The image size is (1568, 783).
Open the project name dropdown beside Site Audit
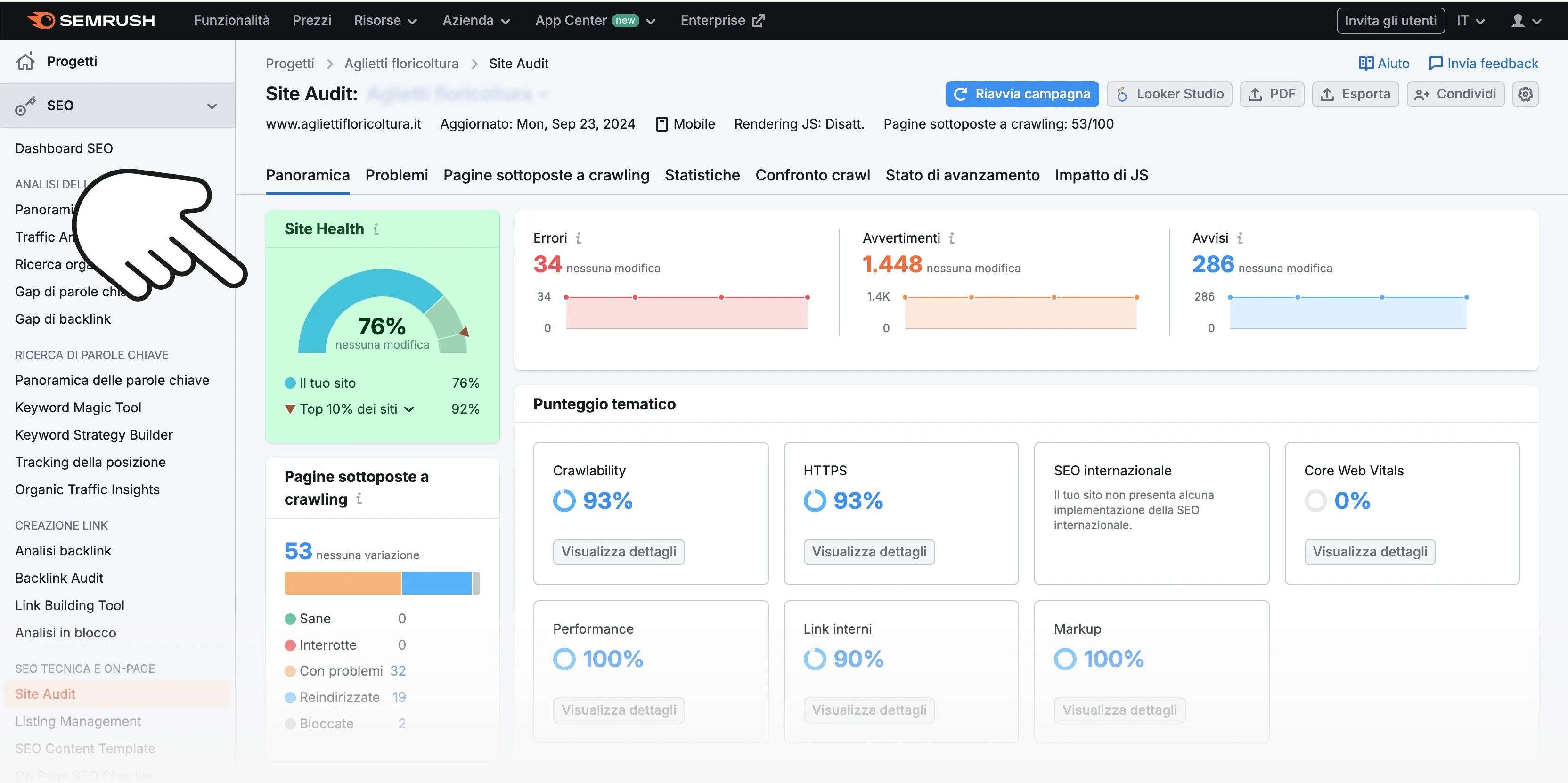(543, 94)
